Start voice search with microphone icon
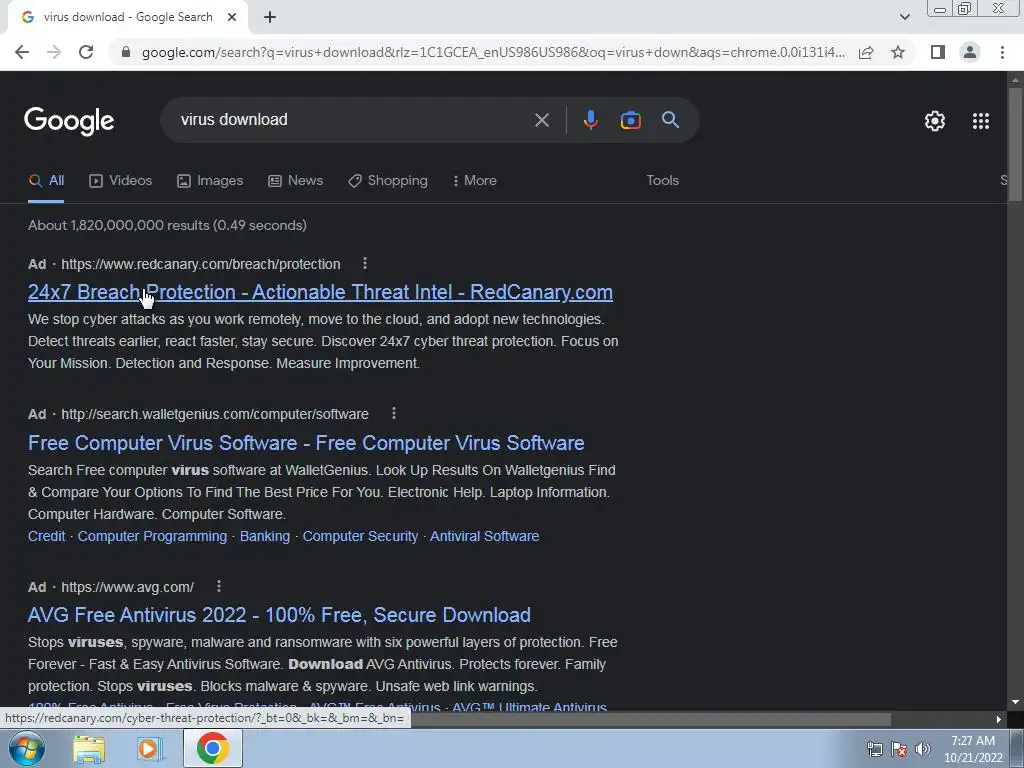Image resolution: width=1024 pixels, height=768 pixels. click(590, 120)
